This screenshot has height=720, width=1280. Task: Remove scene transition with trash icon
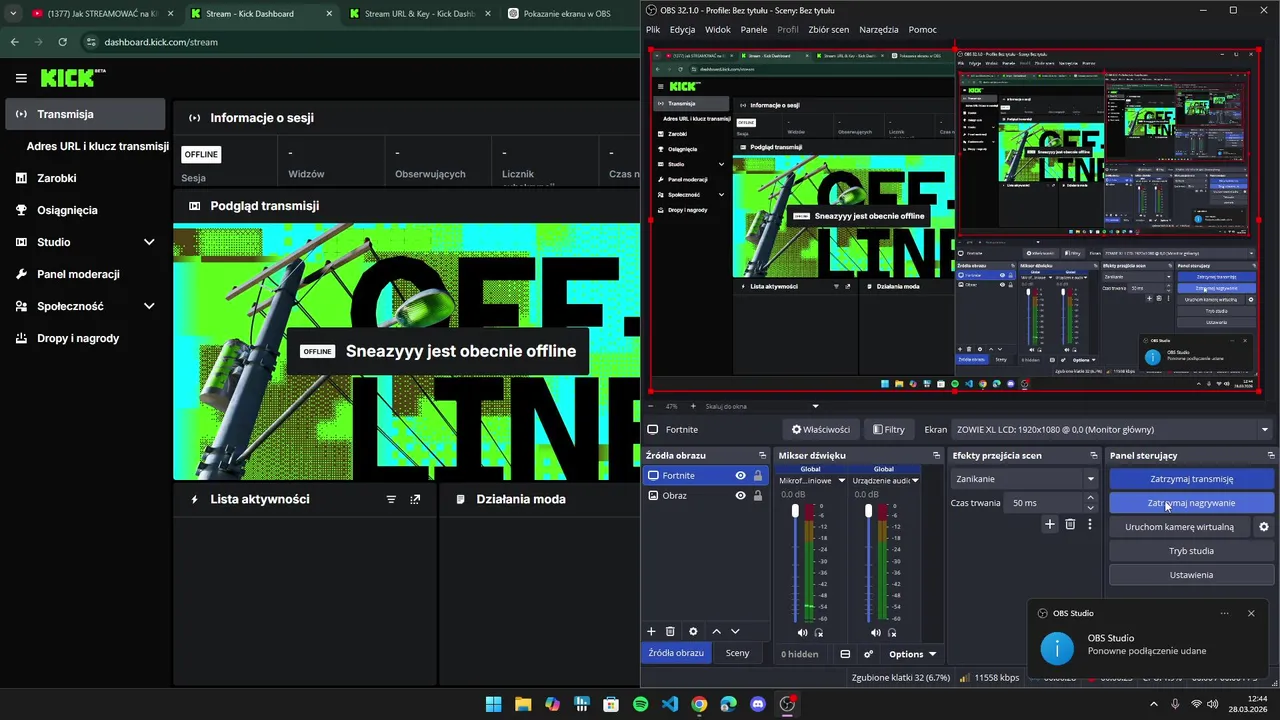(1070, 524)
